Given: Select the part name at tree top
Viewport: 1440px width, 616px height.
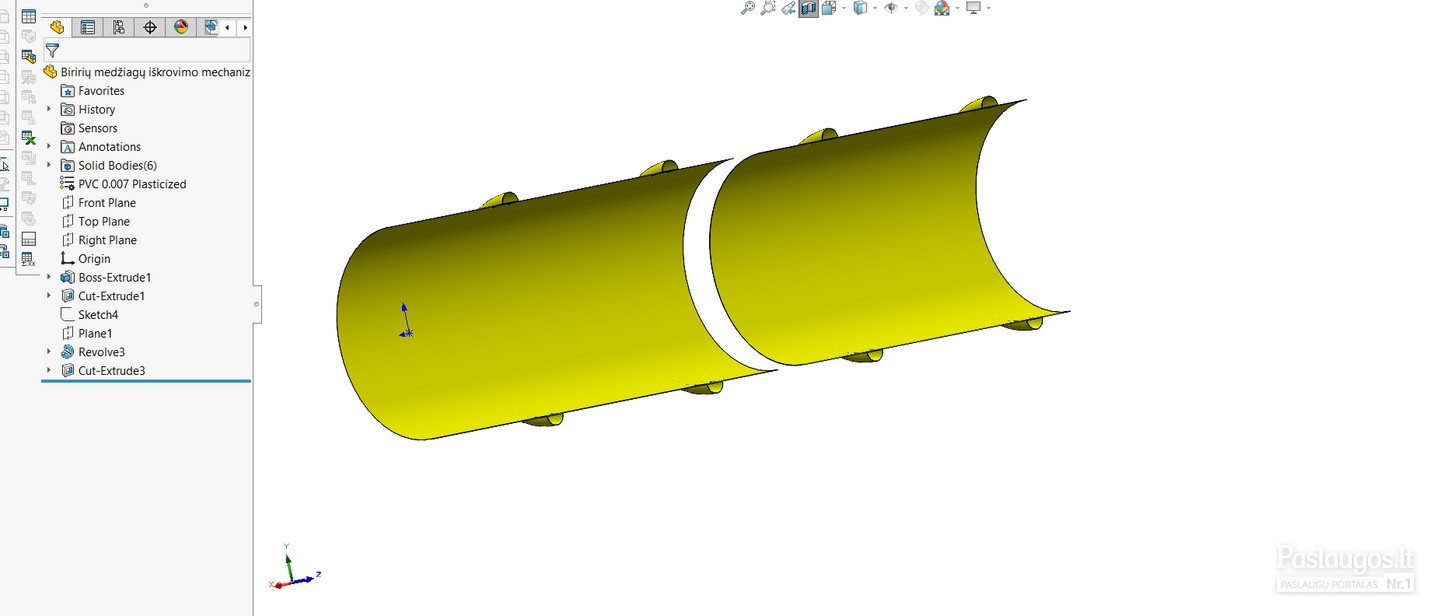Looking at the screenshot, I should pyautogui.click(x=155, y=72).
